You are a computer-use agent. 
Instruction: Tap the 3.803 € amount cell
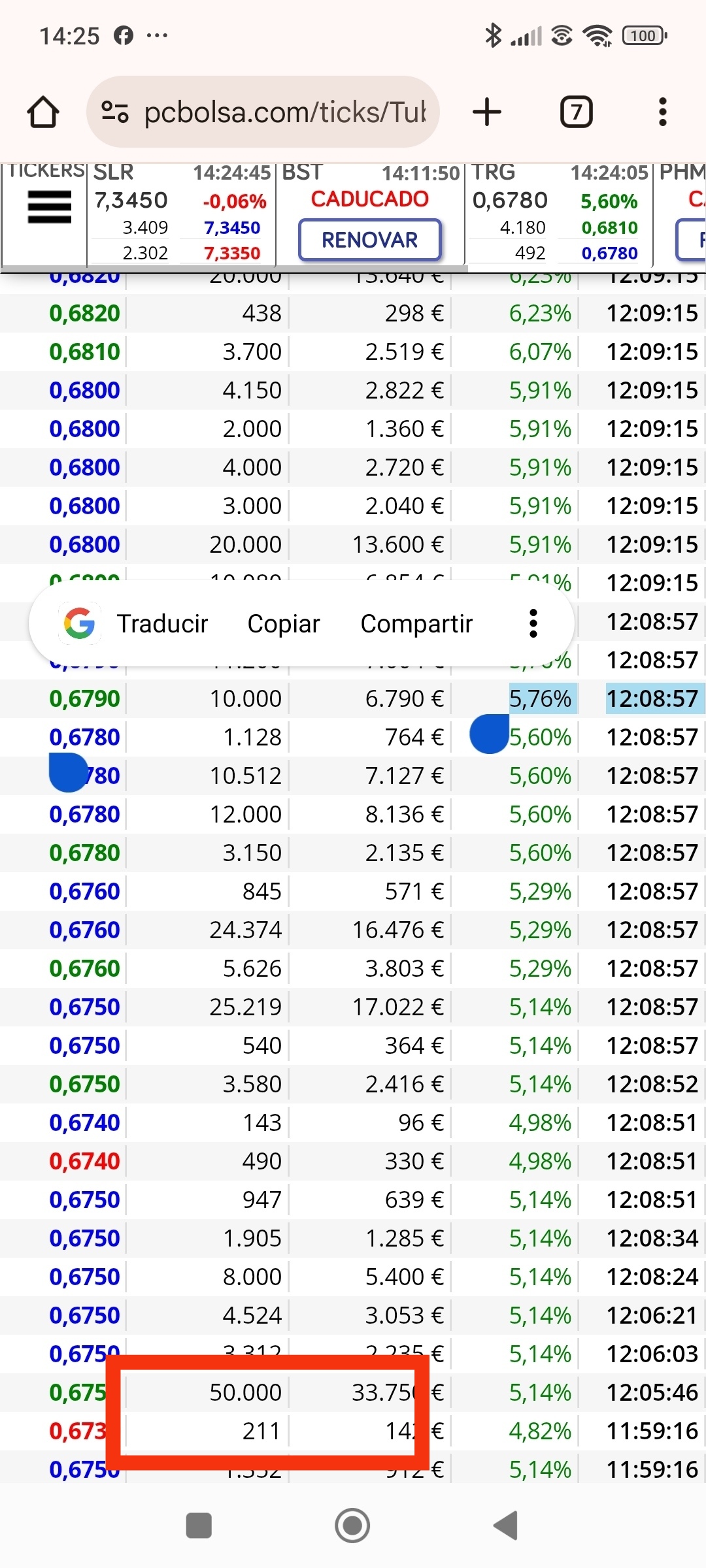(404, 968)
